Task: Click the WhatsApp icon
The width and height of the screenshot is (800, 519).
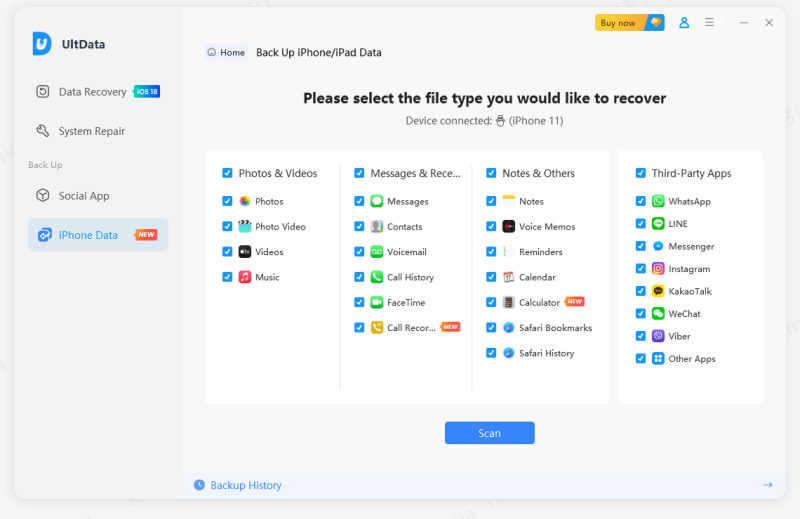Action: pyautogui.click(x=658, y=201)
